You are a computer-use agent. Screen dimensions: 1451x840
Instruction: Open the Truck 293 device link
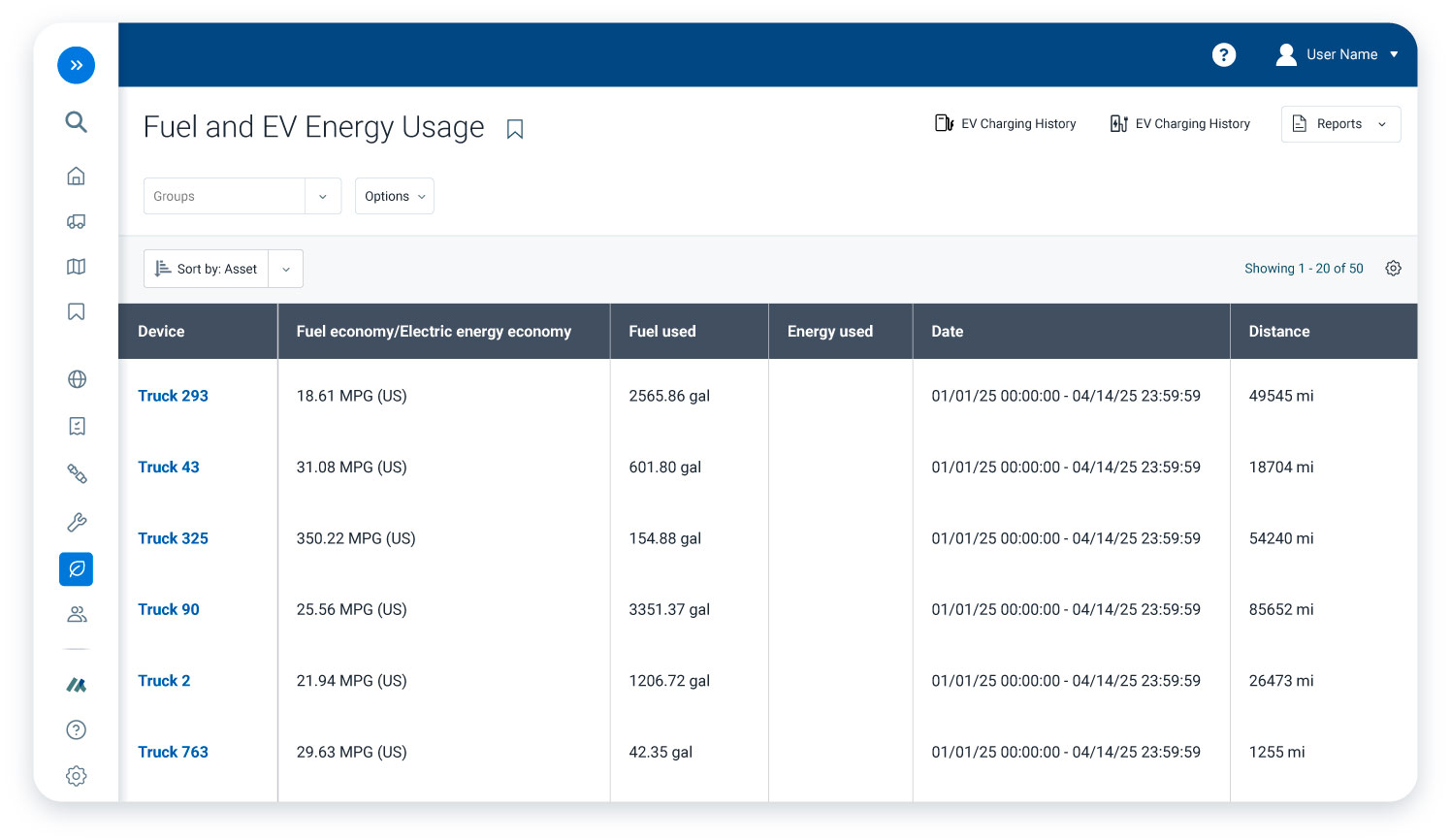click(173, 396)
